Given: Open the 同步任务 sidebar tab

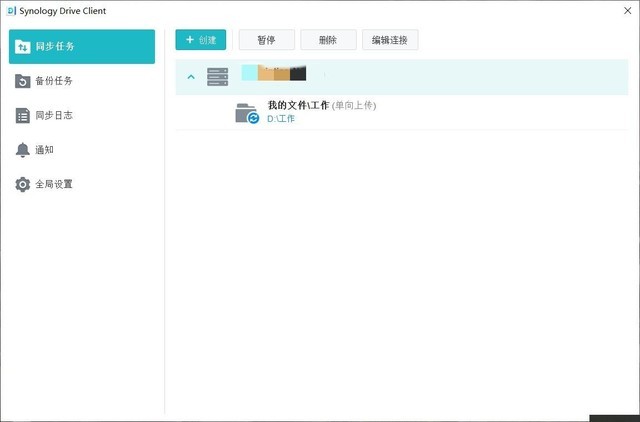Looking at the screenshot, I should pos(82,47).
